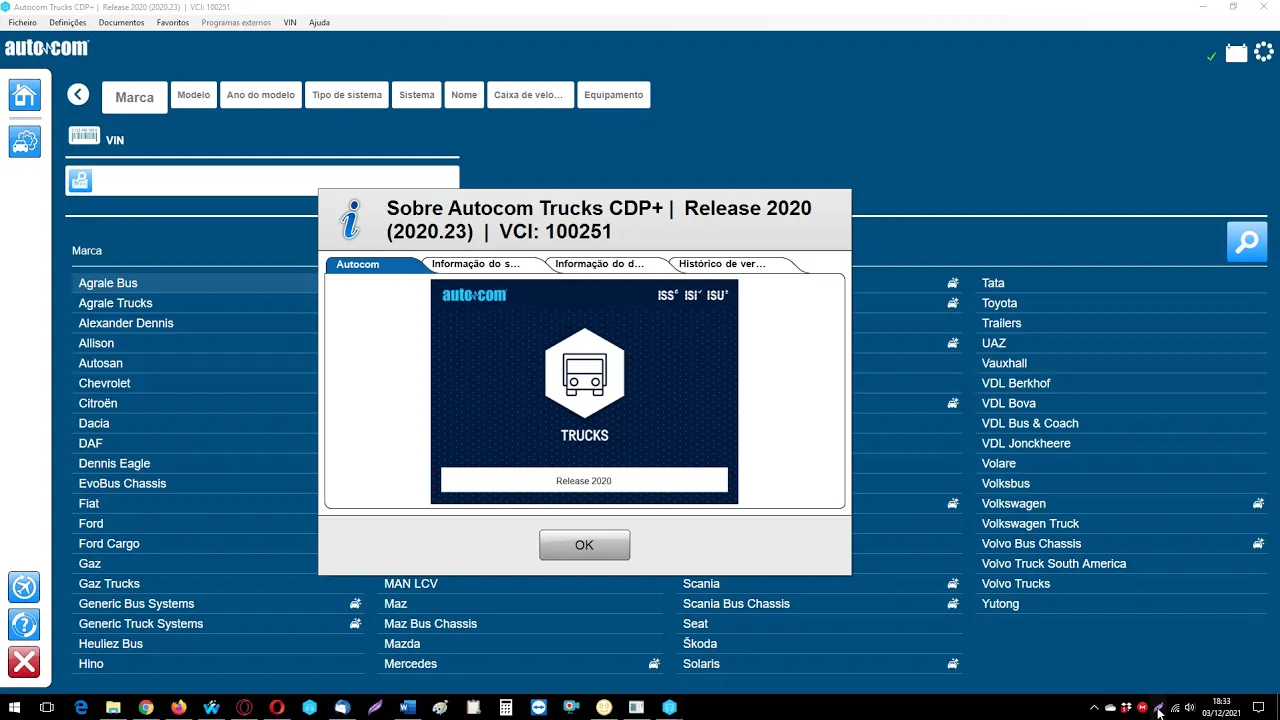
Task: Open the Definições menu
Action: (x=67, y=22)
